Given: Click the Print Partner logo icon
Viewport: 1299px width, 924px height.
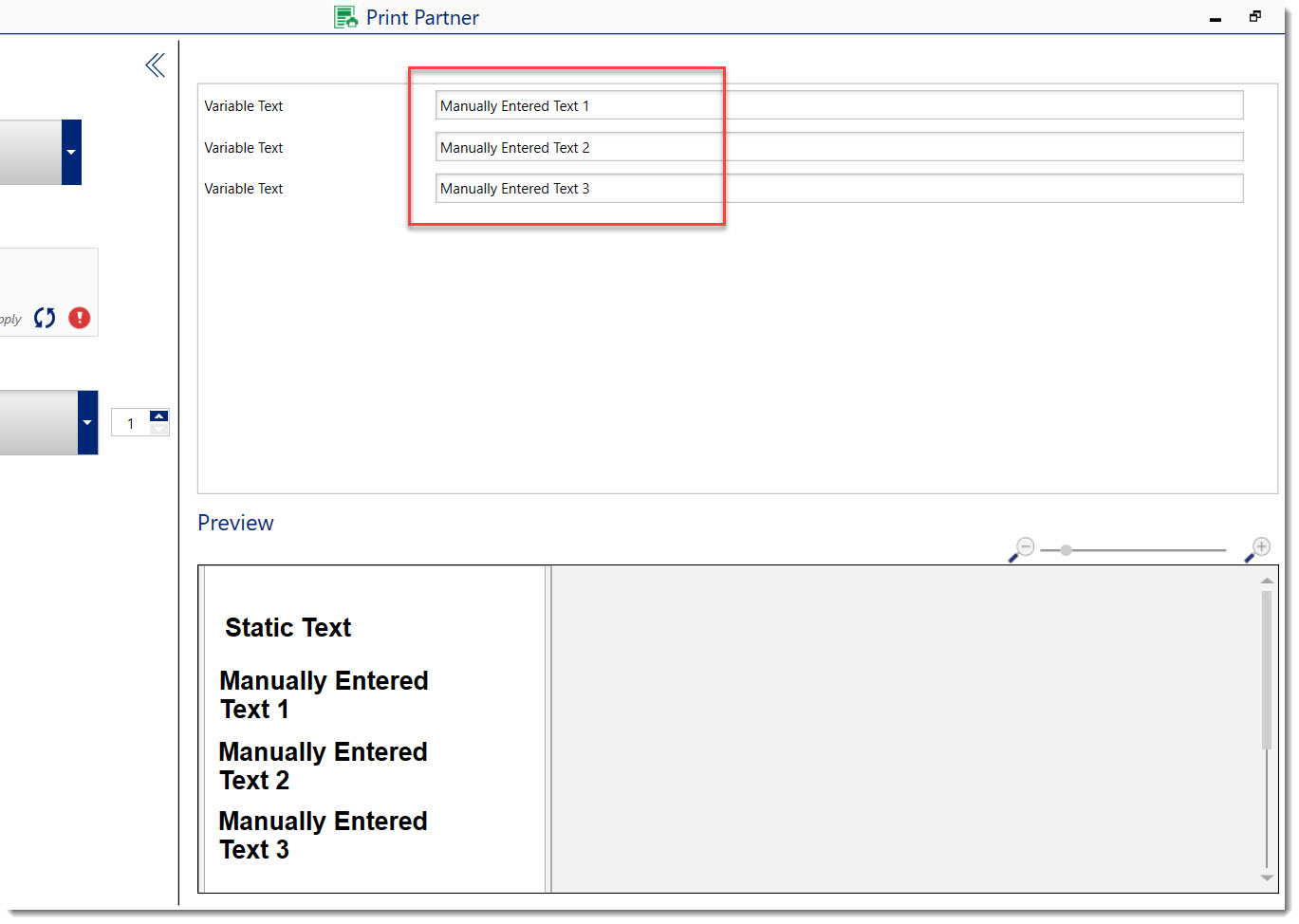Looking at the screenshot, I should point(345,17).
